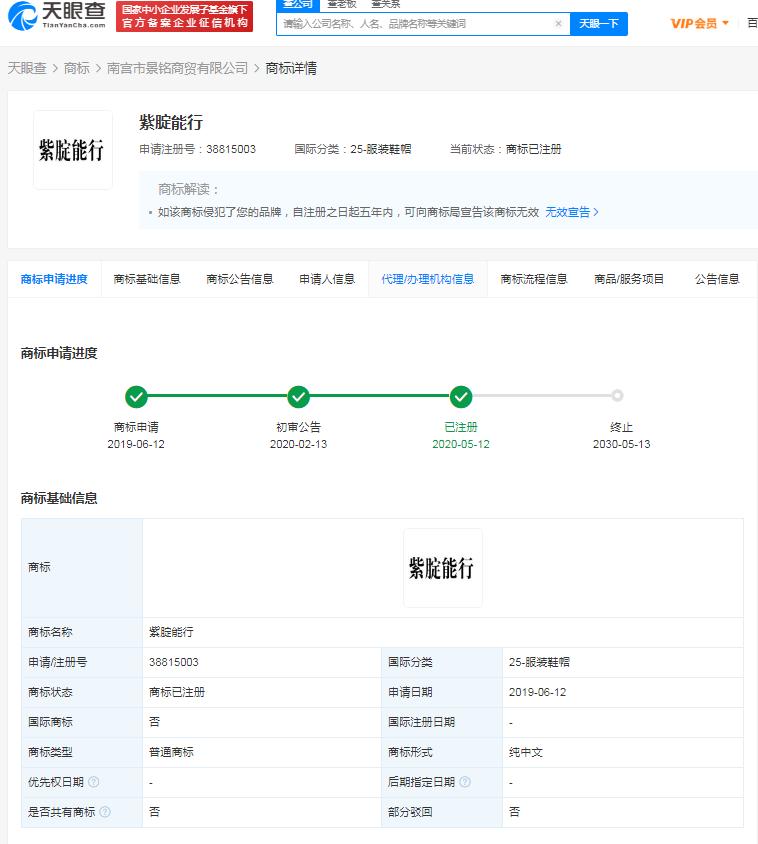Image resolution: width=758 pixels, height=844 pixels.
Task: Click the green 商标申请 checkmark step
Action: click(x=137, y=397)
